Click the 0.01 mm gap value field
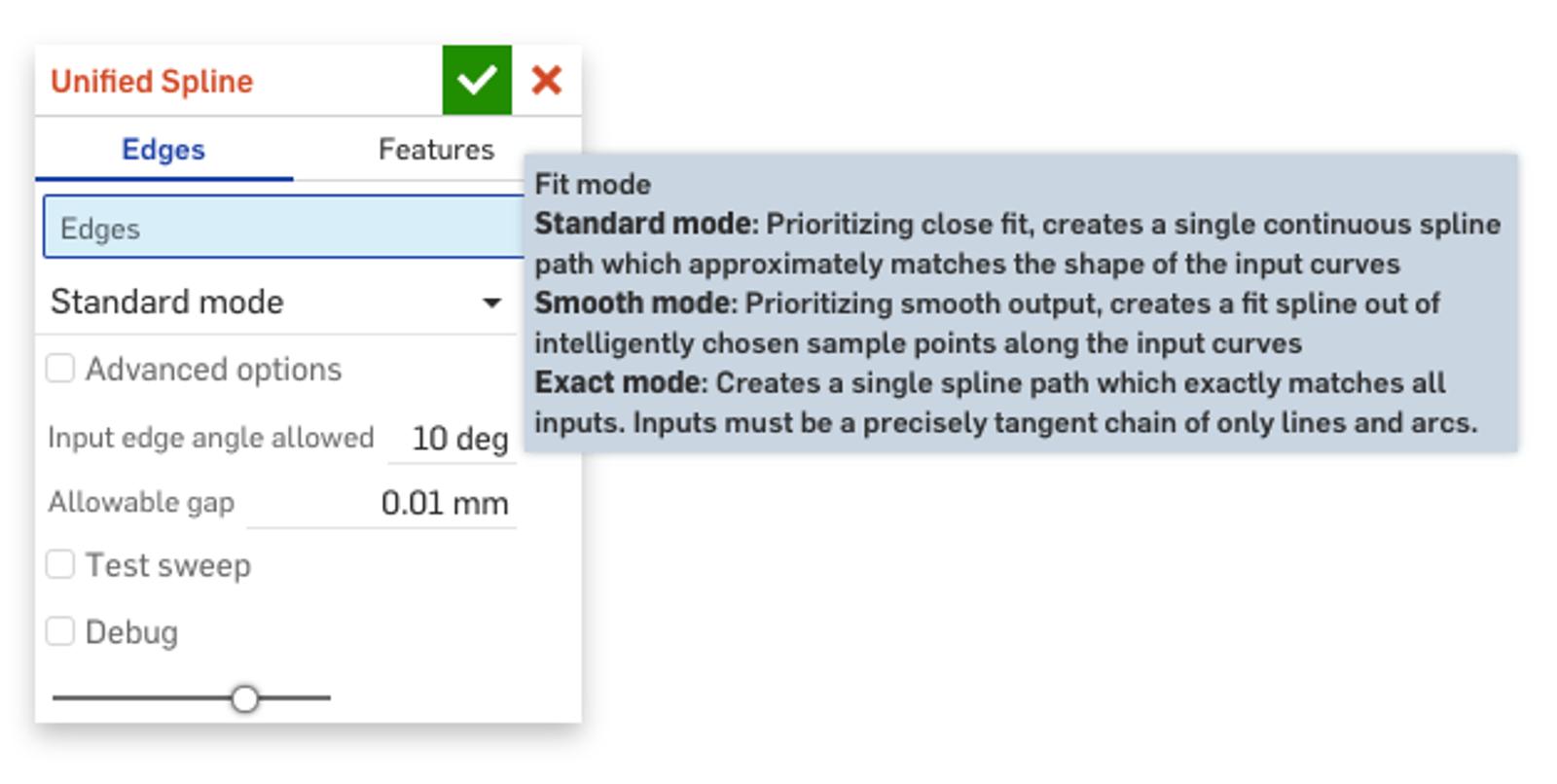The image size is (1557, 784). point(444,503)
